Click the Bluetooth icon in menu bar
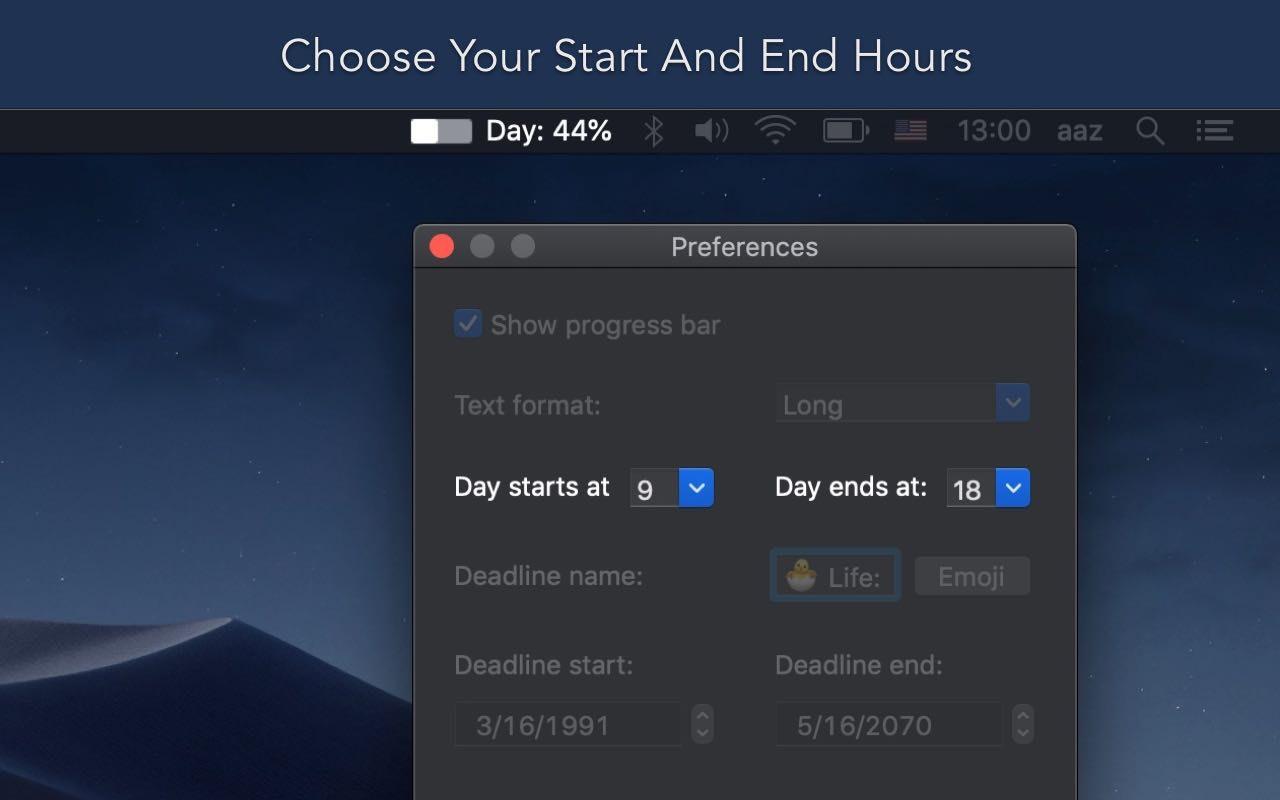The width and height of the screenshot is (1280, 800). click(x=653, y=131)
